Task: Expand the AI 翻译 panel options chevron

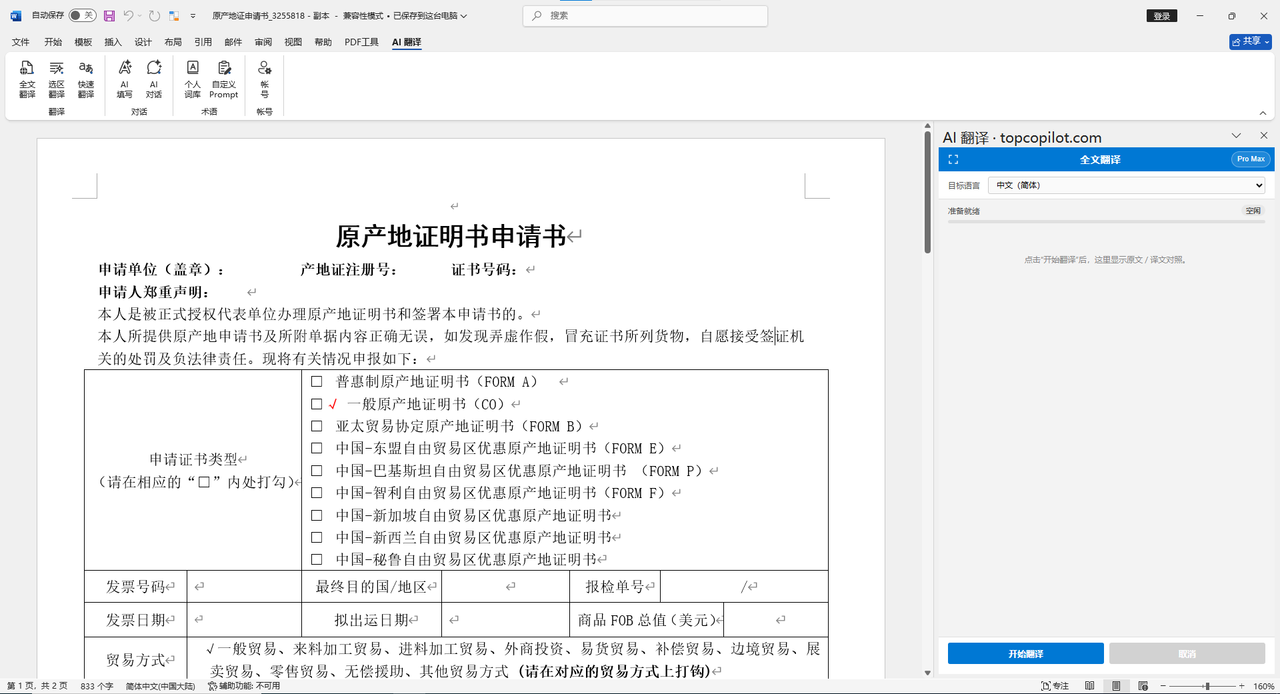Action: point(1236,136)
